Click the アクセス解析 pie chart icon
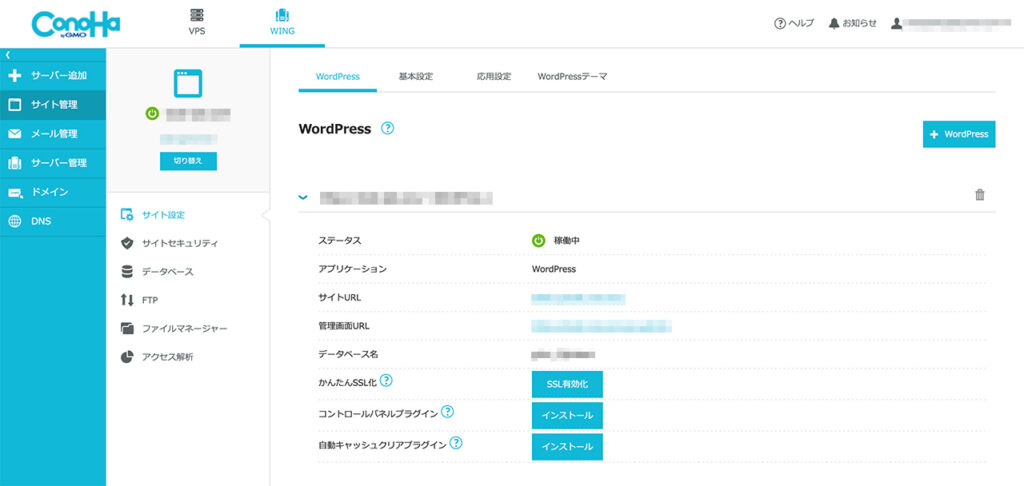The height and width of the screenshot is (486, 1024). pyautogui.click(x=127, y=357)
